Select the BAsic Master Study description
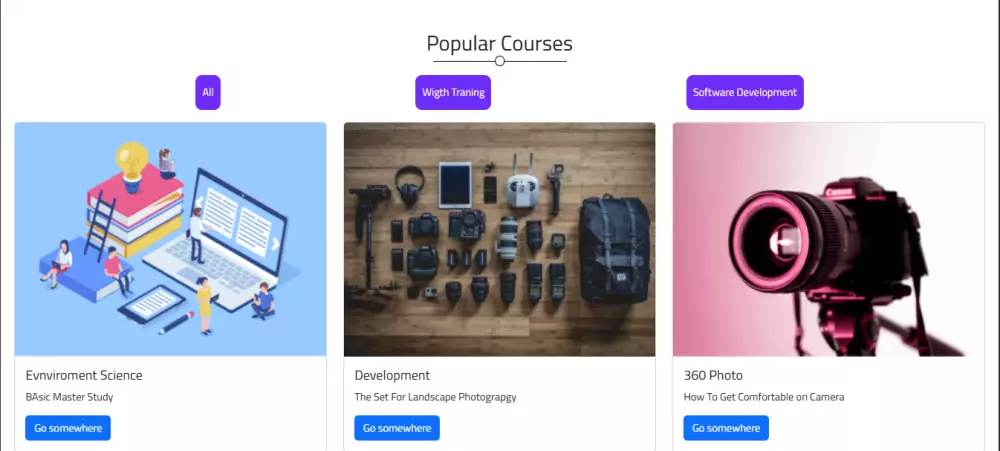 [70, 397]
